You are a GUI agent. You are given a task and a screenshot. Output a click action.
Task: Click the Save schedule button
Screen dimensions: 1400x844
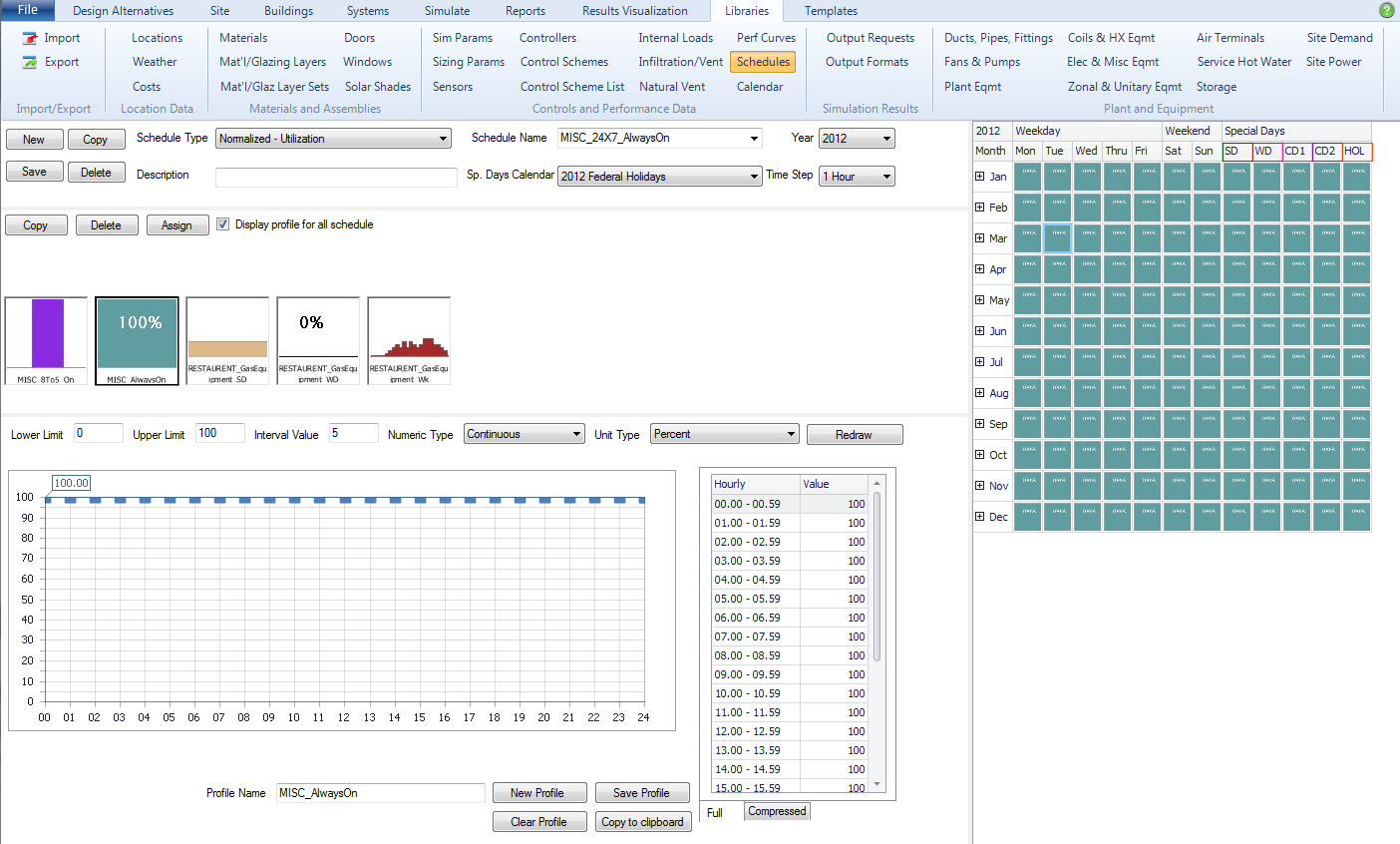pos(34,172)
